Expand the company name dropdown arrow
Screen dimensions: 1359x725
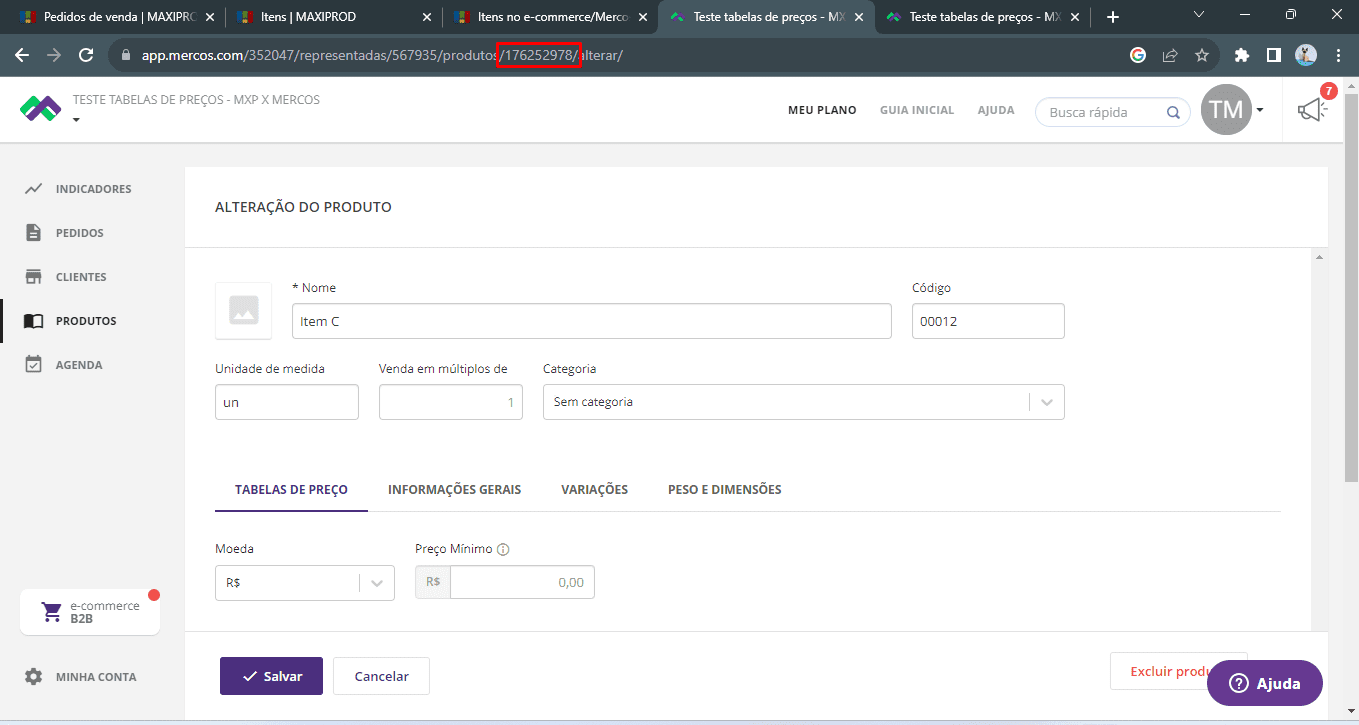tap(77, 120)
